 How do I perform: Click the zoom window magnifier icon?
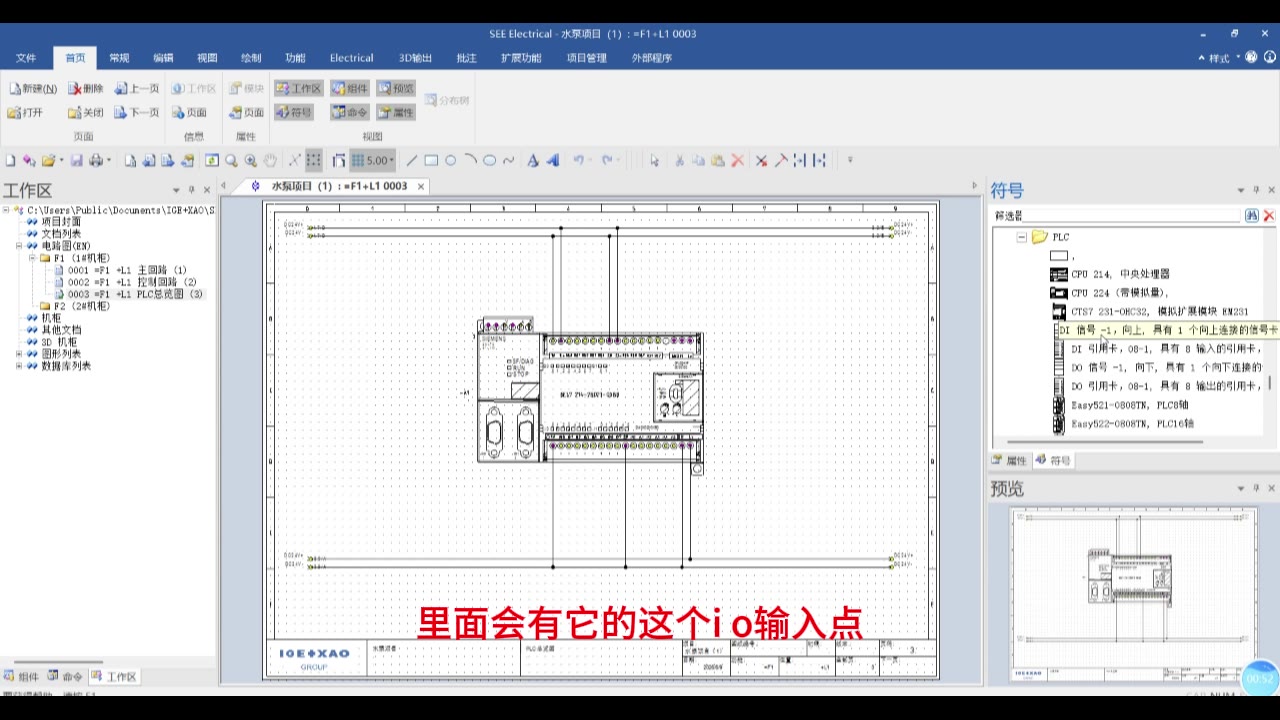coord(231,160)
